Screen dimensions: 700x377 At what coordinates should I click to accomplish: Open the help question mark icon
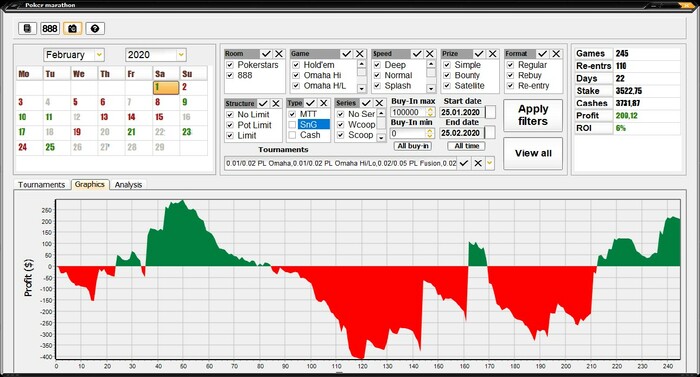coord(95,29)
